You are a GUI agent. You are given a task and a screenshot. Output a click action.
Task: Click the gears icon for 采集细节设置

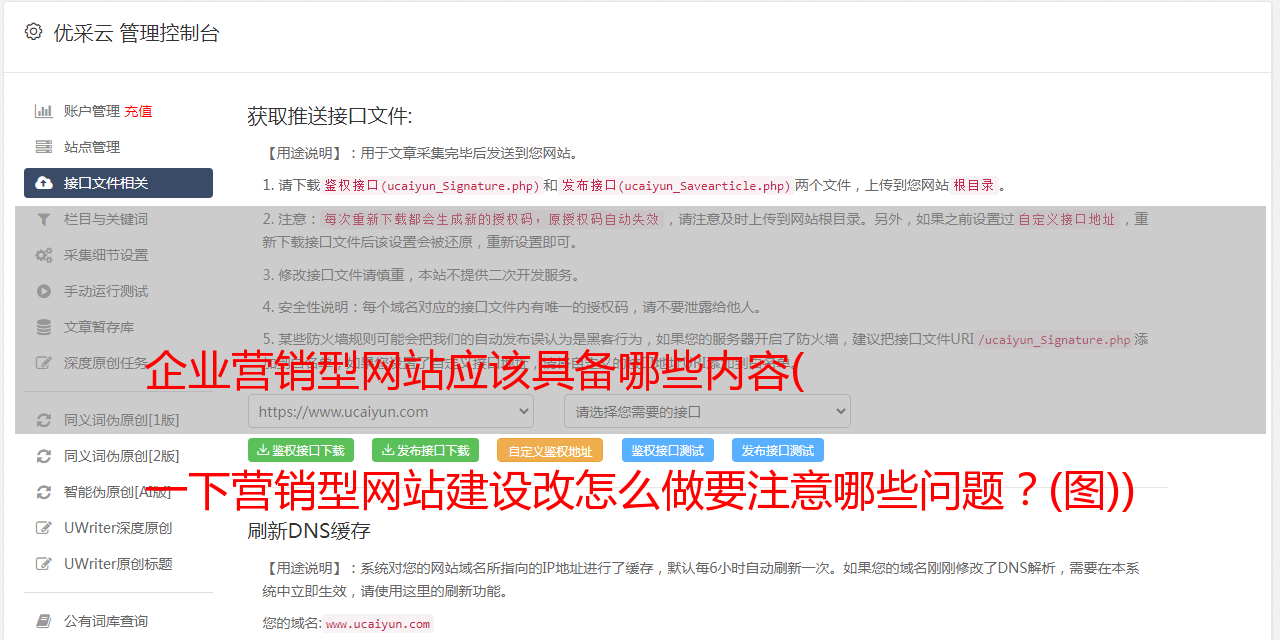pyautogui.click(x=44, y=255)
